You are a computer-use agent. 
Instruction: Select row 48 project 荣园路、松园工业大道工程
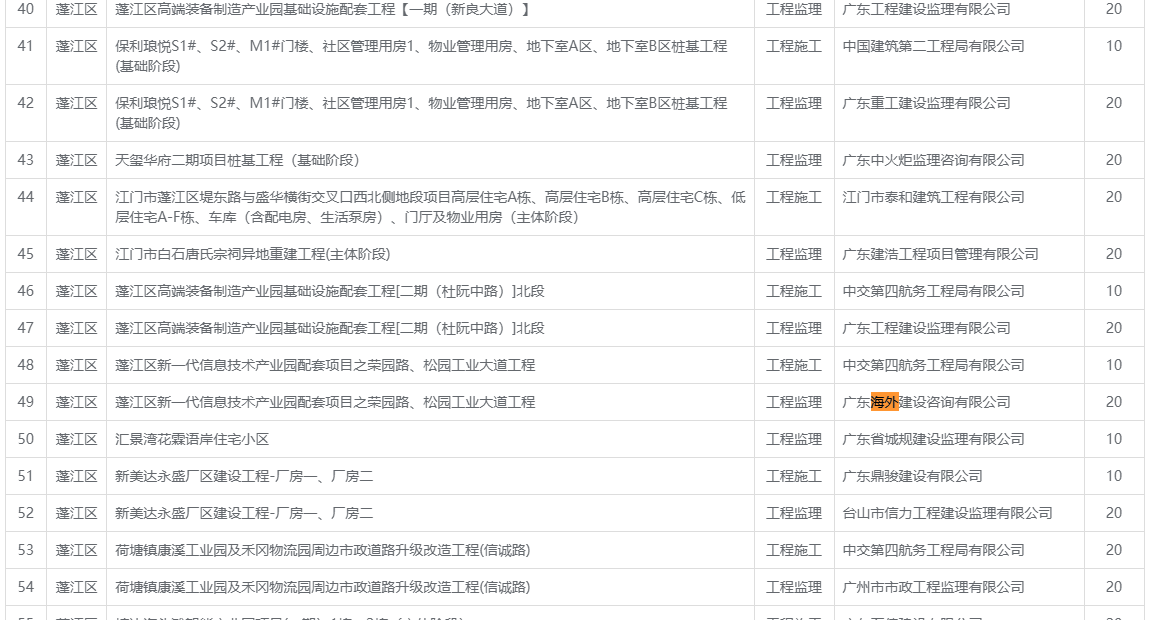(x=325, y=365)
